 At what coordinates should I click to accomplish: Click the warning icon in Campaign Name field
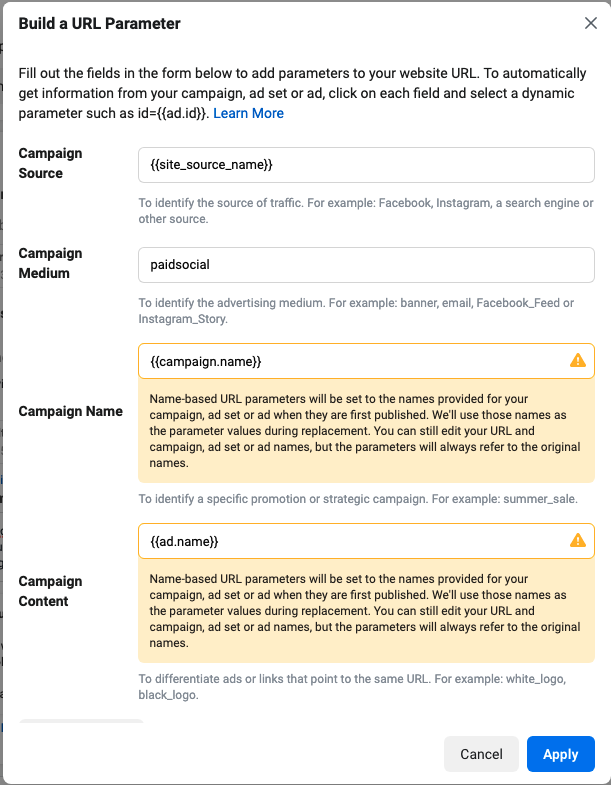pos(577,361)
